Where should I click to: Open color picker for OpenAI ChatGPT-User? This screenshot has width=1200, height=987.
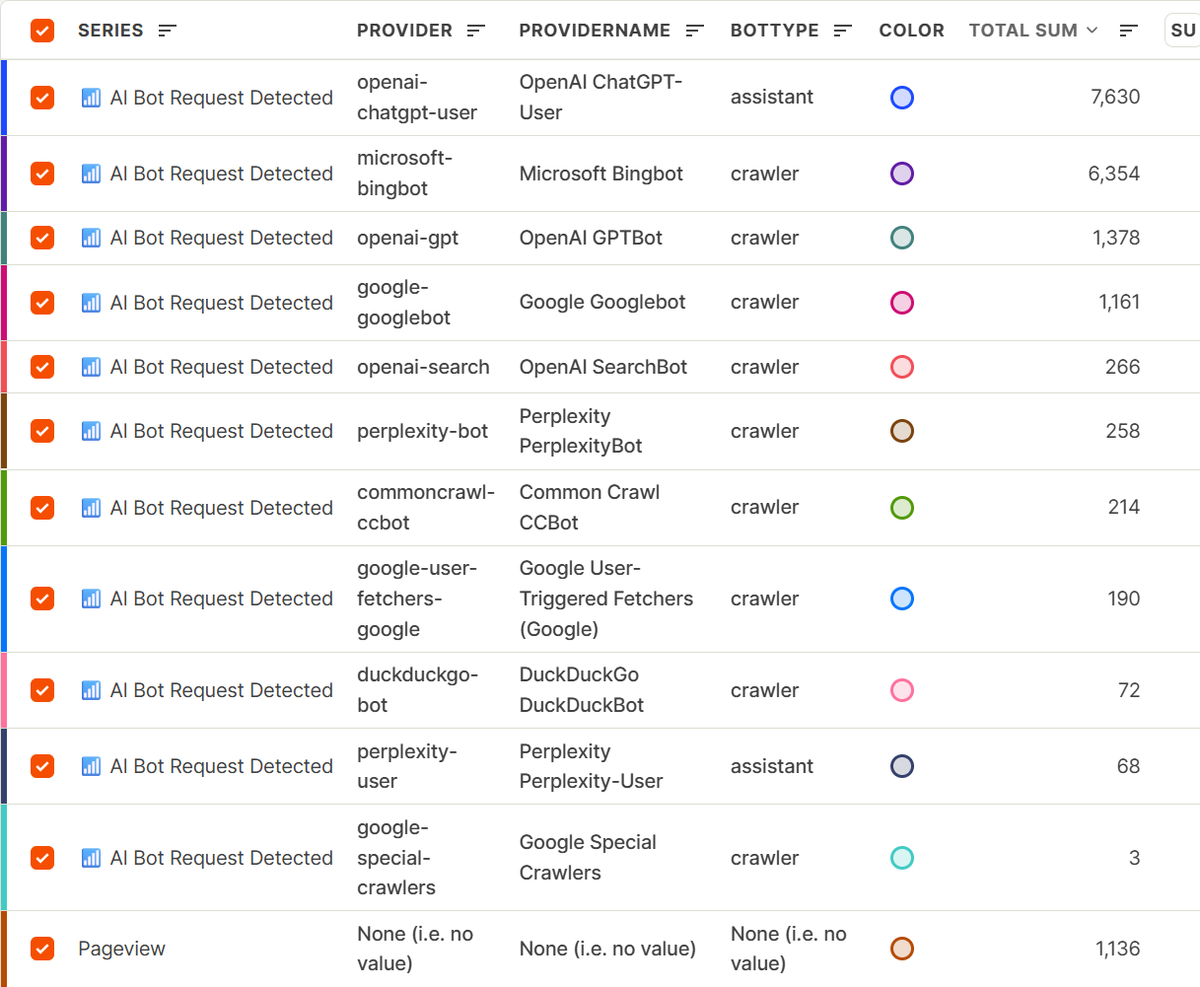[902, 98]
